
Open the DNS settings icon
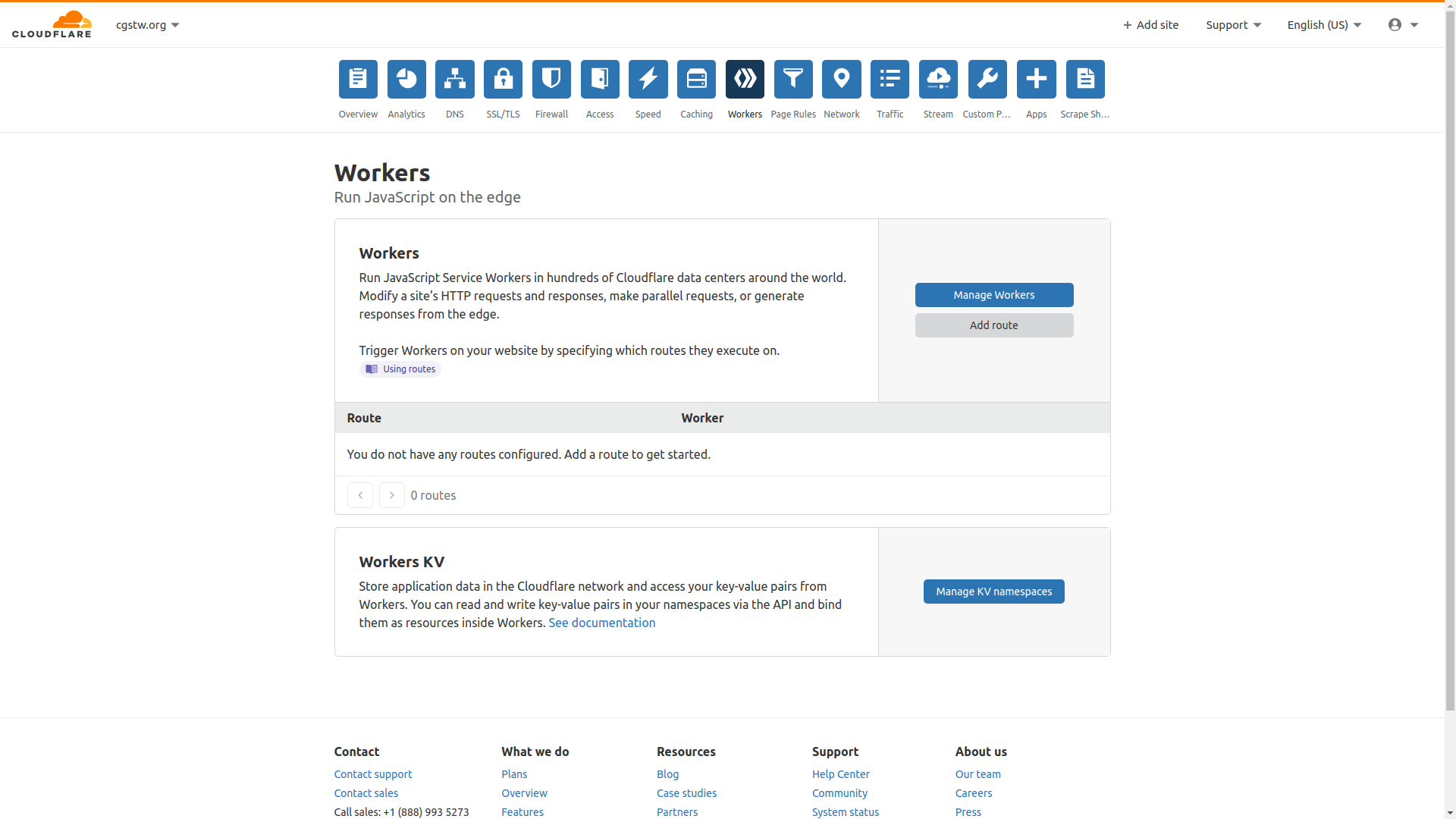click(454, 80)
